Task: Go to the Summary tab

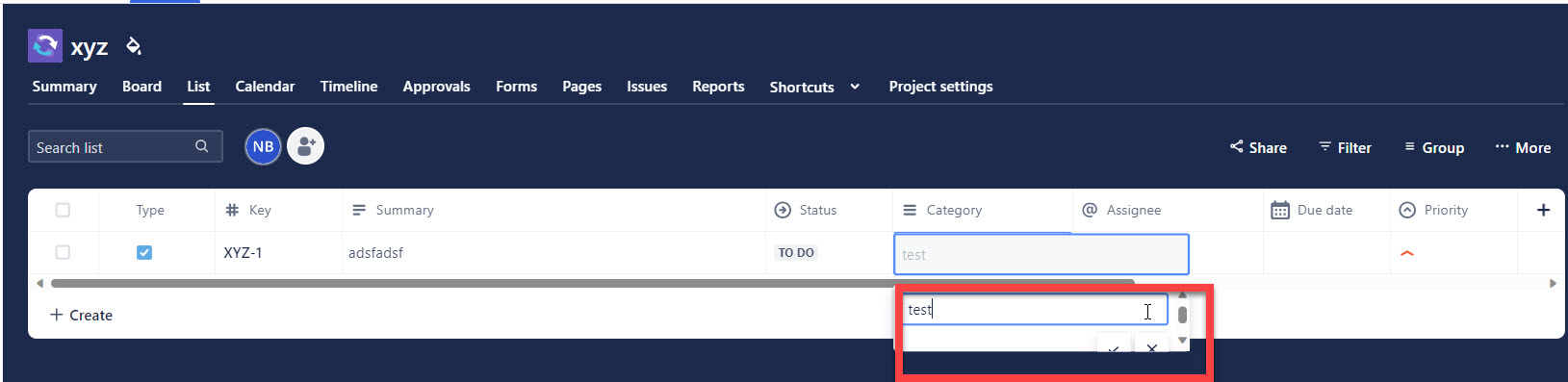Action: [64, 87]
